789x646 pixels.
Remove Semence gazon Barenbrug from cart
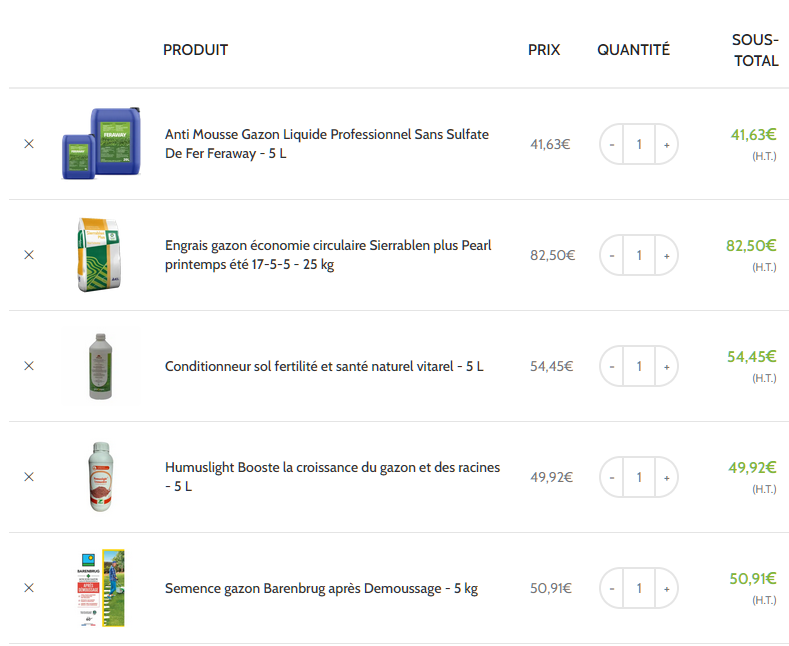click(29, 588)
